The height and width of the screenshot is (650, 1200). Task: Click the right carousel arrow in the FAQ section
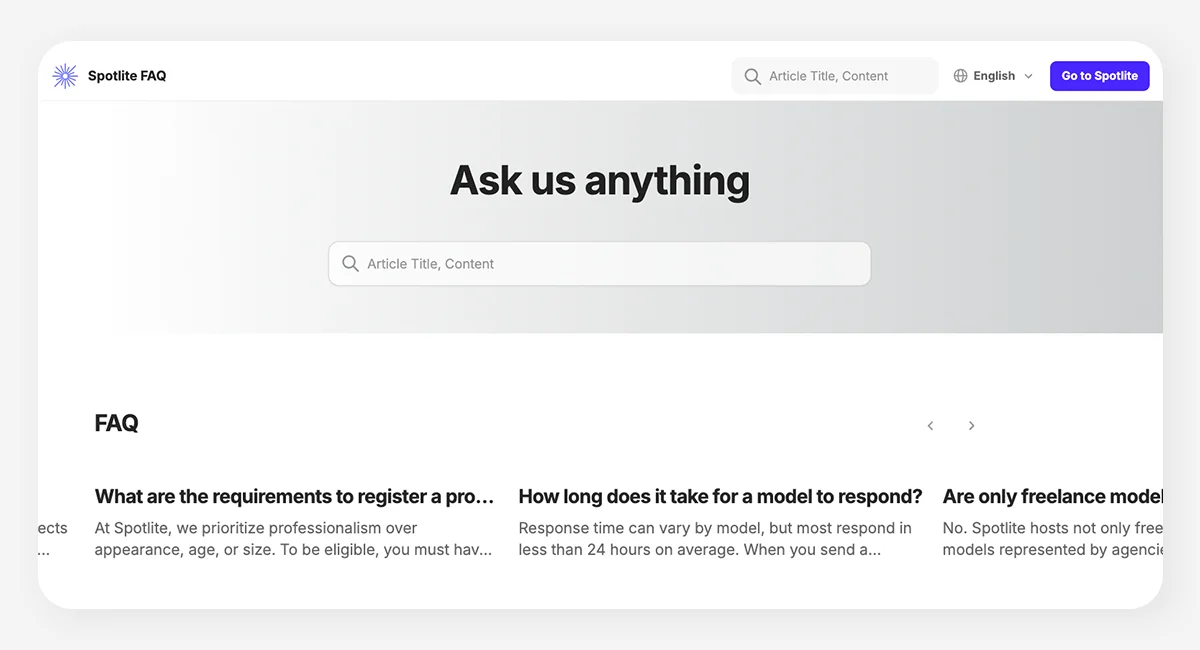coord(971,425)
